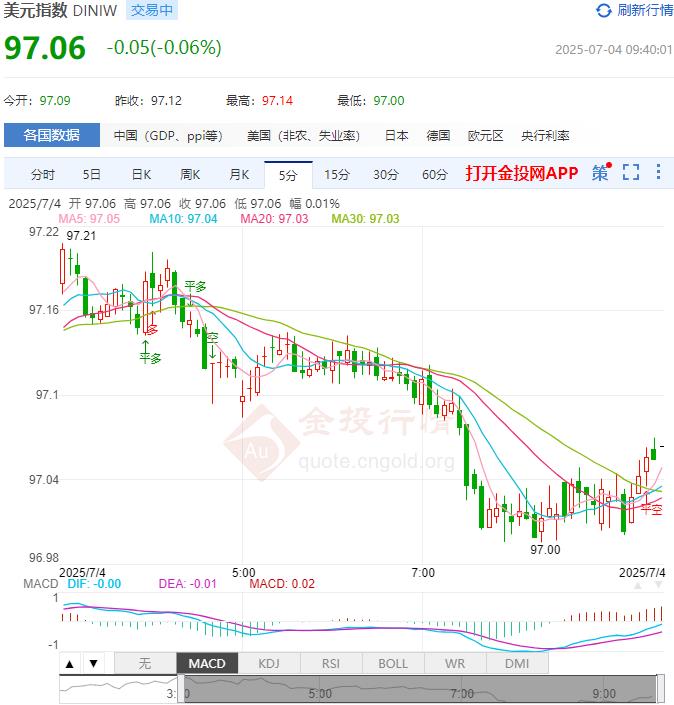Click the 策 strategy icon with red dot
The width and height of the screenshot is (674, 705).
click(602, 172)
